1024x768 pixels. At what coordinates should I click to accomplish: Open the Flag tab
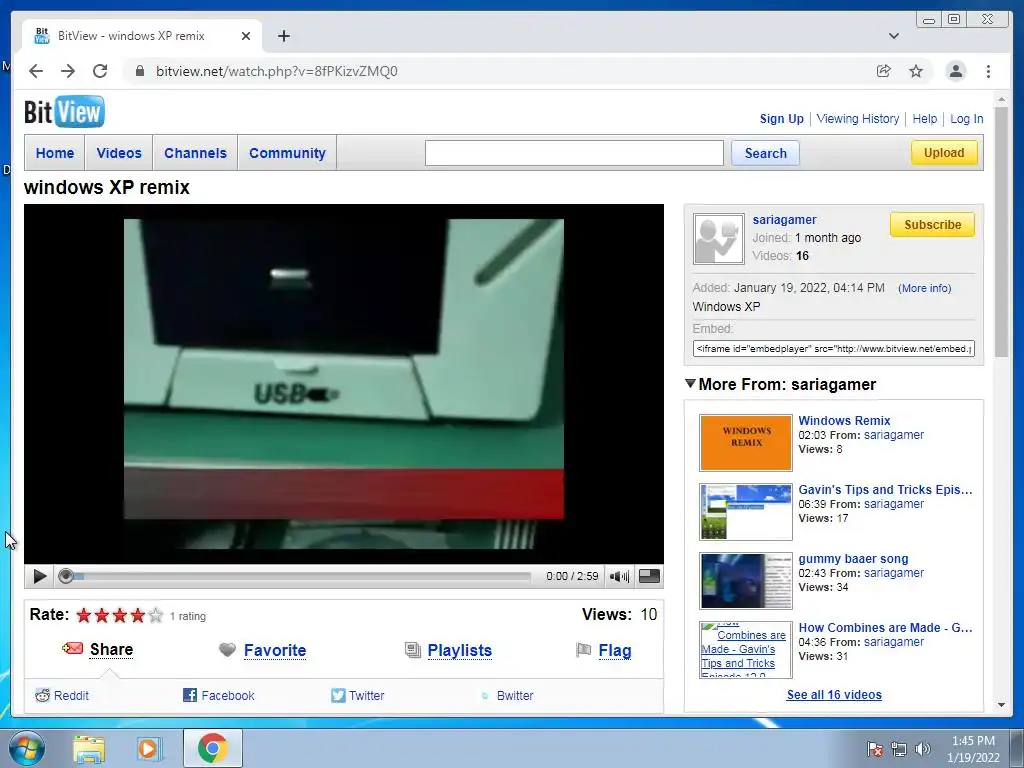point(615,650)
